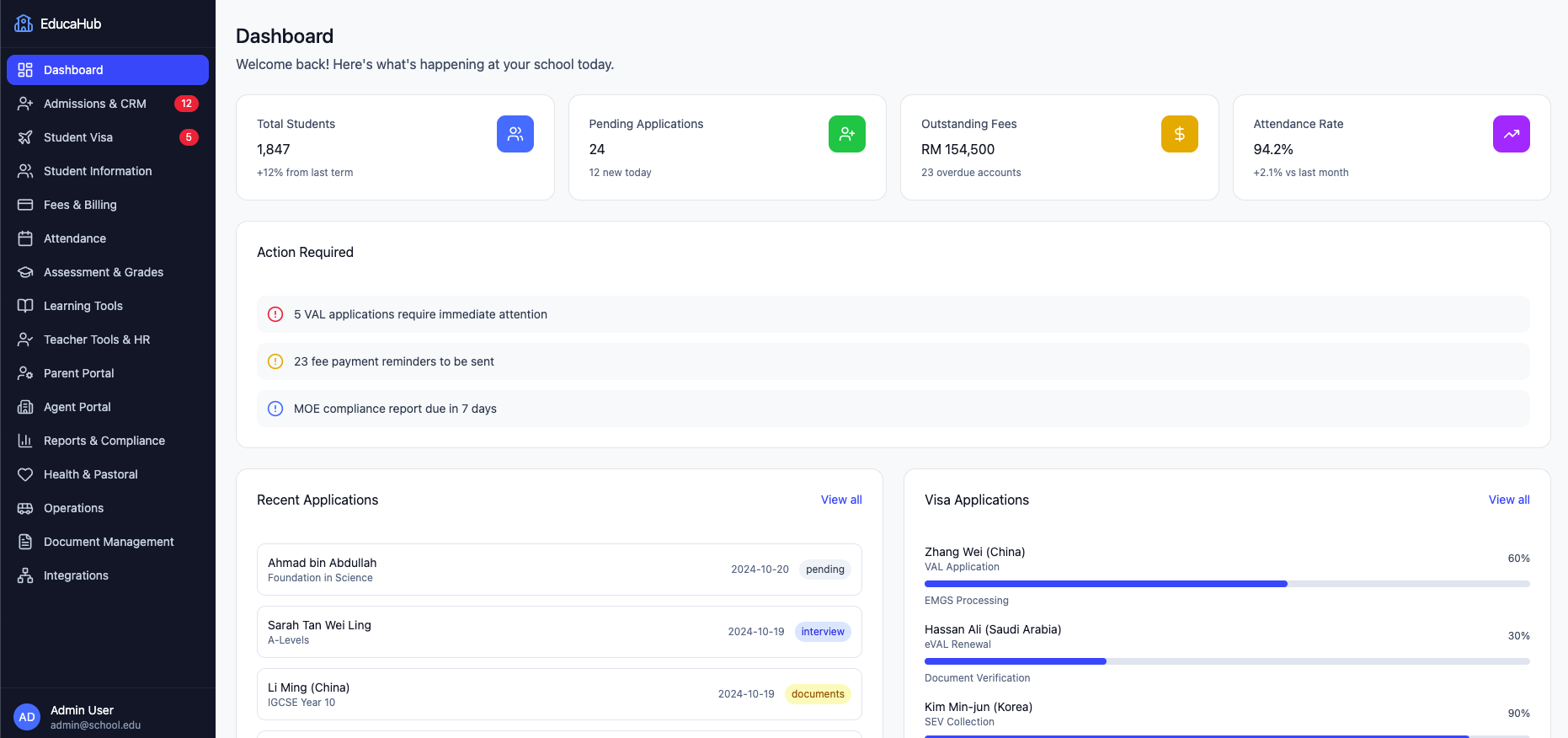
Task: View all Visa Applications
Action: click(1508, 500)
